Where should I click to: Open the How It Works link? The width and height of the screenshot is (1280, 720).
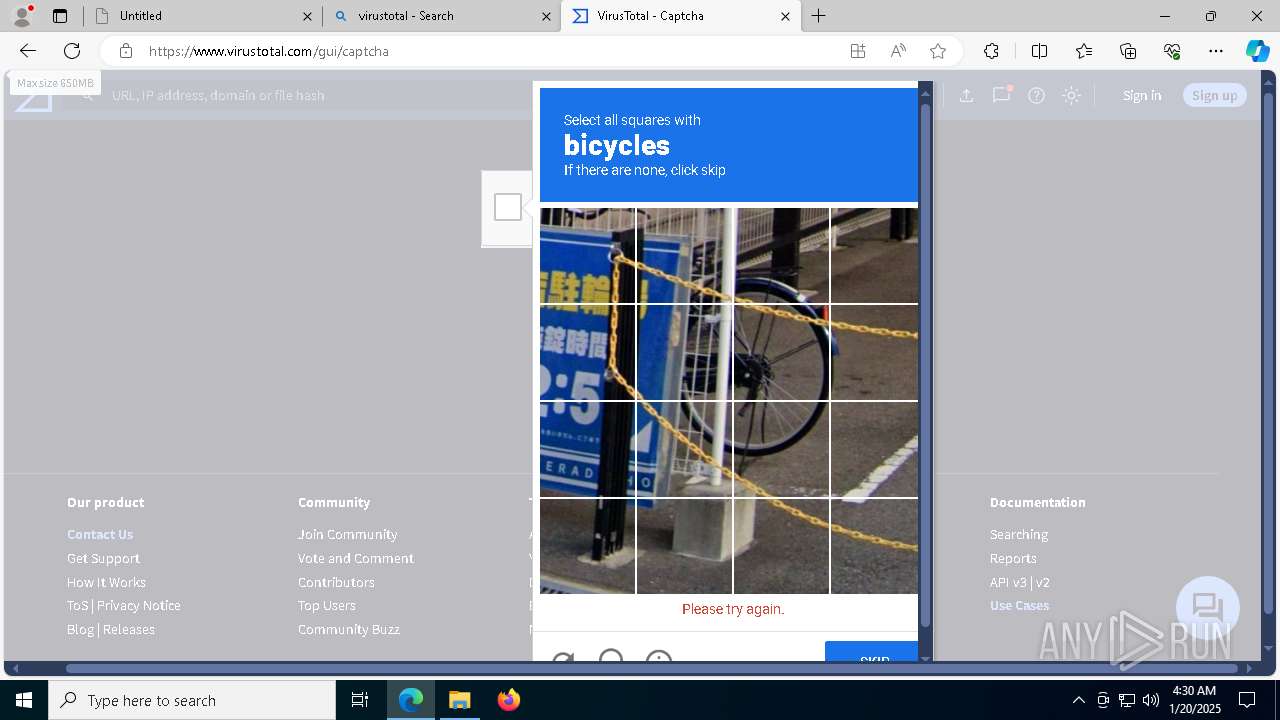point(106,582)
